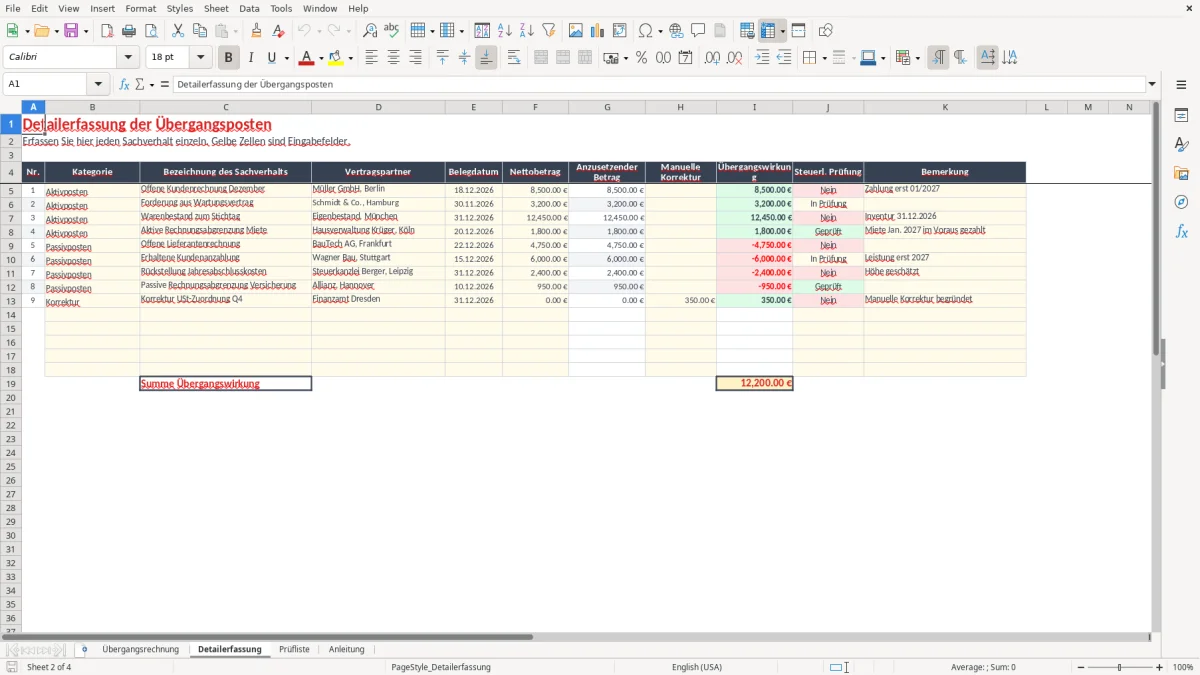This screenshot has height=675, width=1200.
Task: Sort descending
Action: (527, 31)
